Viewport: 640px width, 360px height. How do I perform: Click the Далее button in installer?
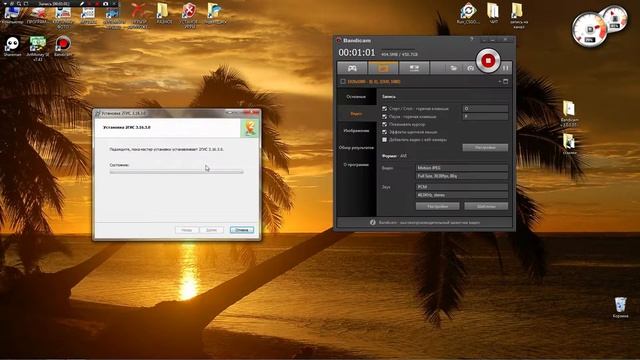coord(211,230)
